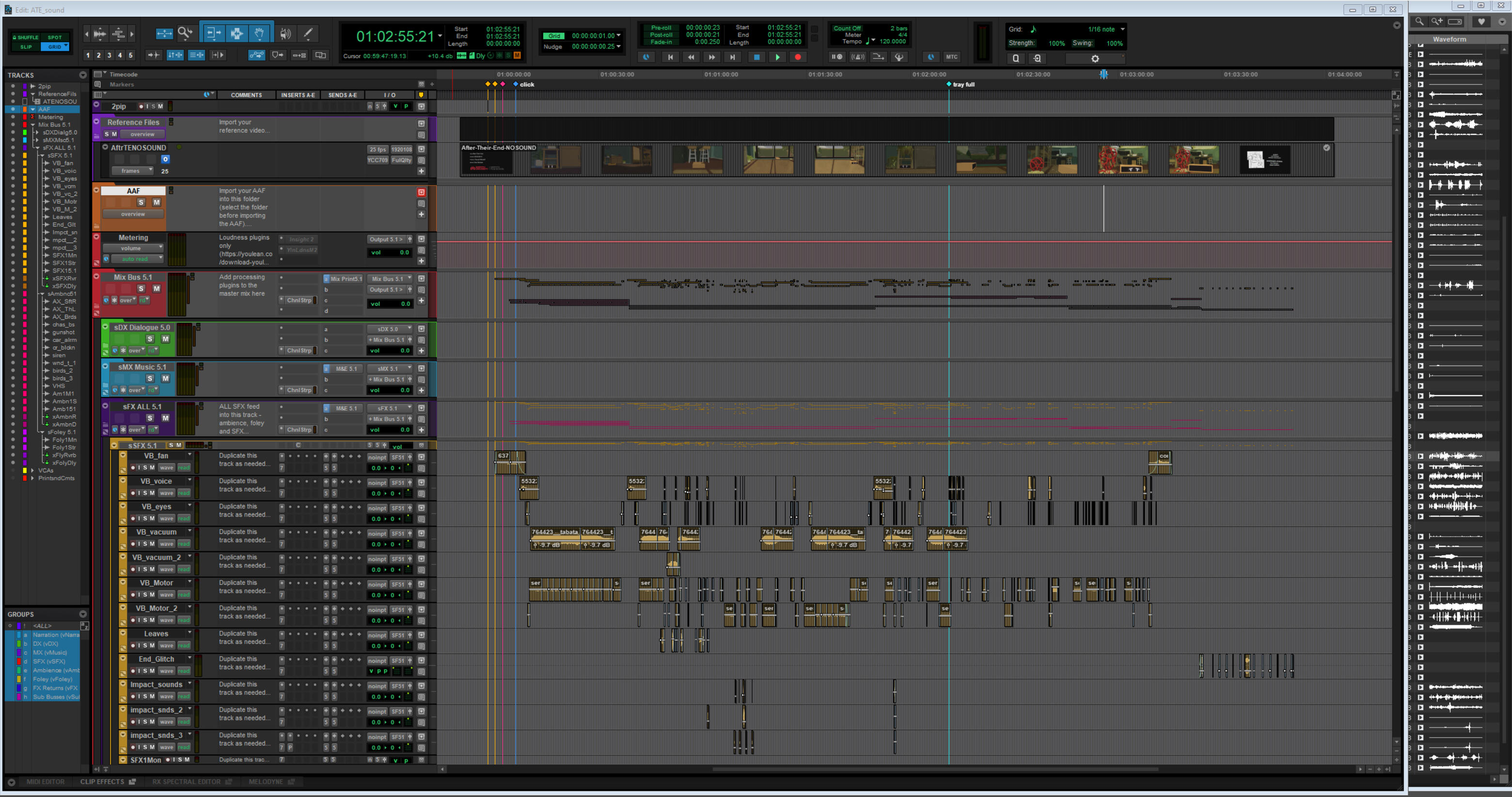Click the 'tray full' timeline marker
1512x797 pixels.
[950, 84]
